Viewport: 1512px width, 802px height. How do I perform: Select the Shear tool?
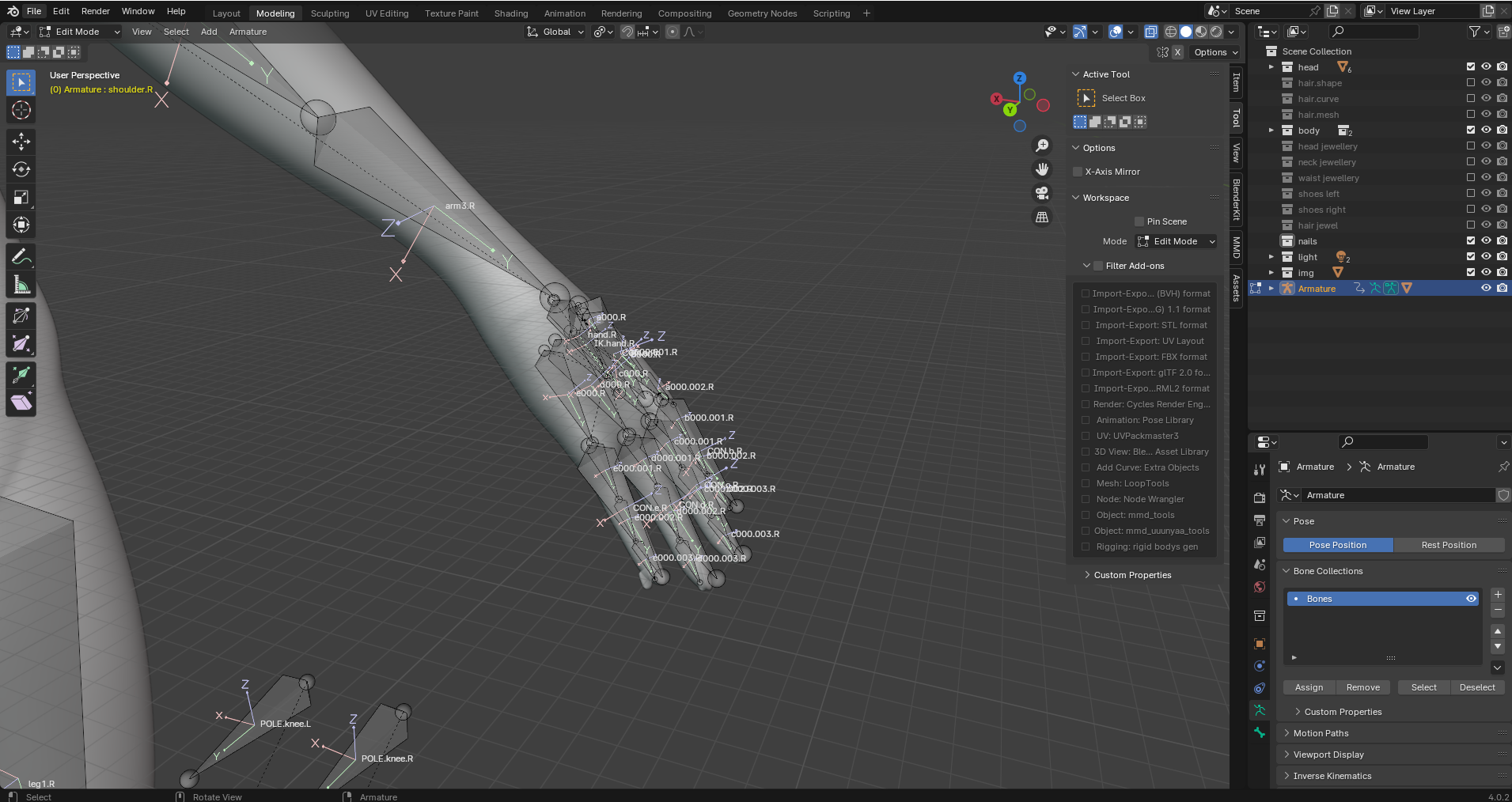[21, 403]
